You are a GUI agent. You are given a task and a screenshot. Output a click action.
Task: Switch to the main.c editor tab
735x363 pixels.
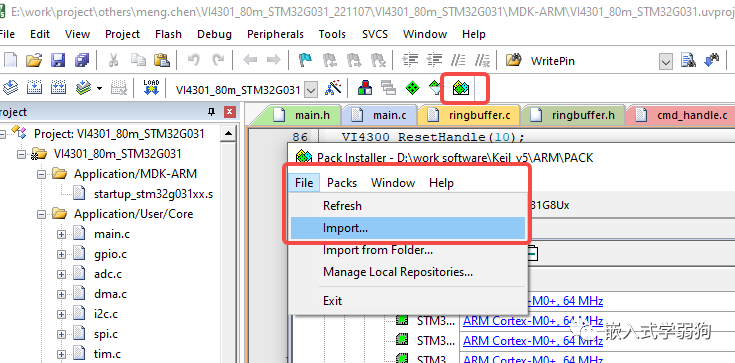379,115
